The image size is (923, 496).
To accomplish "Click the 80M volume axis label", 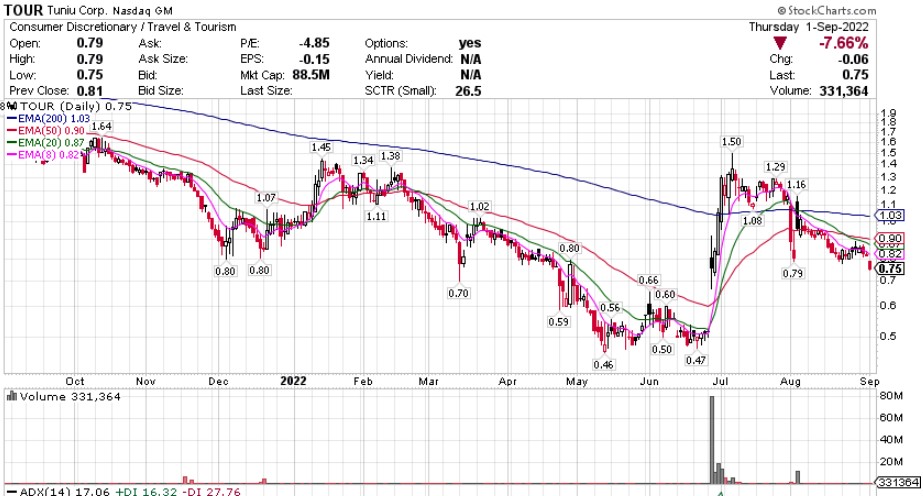I will pos(891,396).
